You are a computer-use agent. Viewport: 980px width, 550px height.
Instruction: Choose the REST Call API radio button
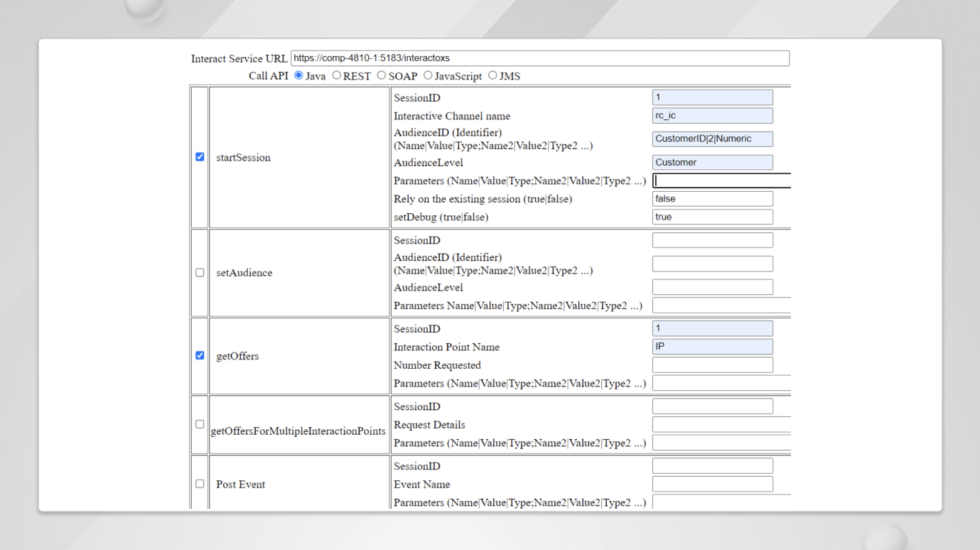click(336, 75)
